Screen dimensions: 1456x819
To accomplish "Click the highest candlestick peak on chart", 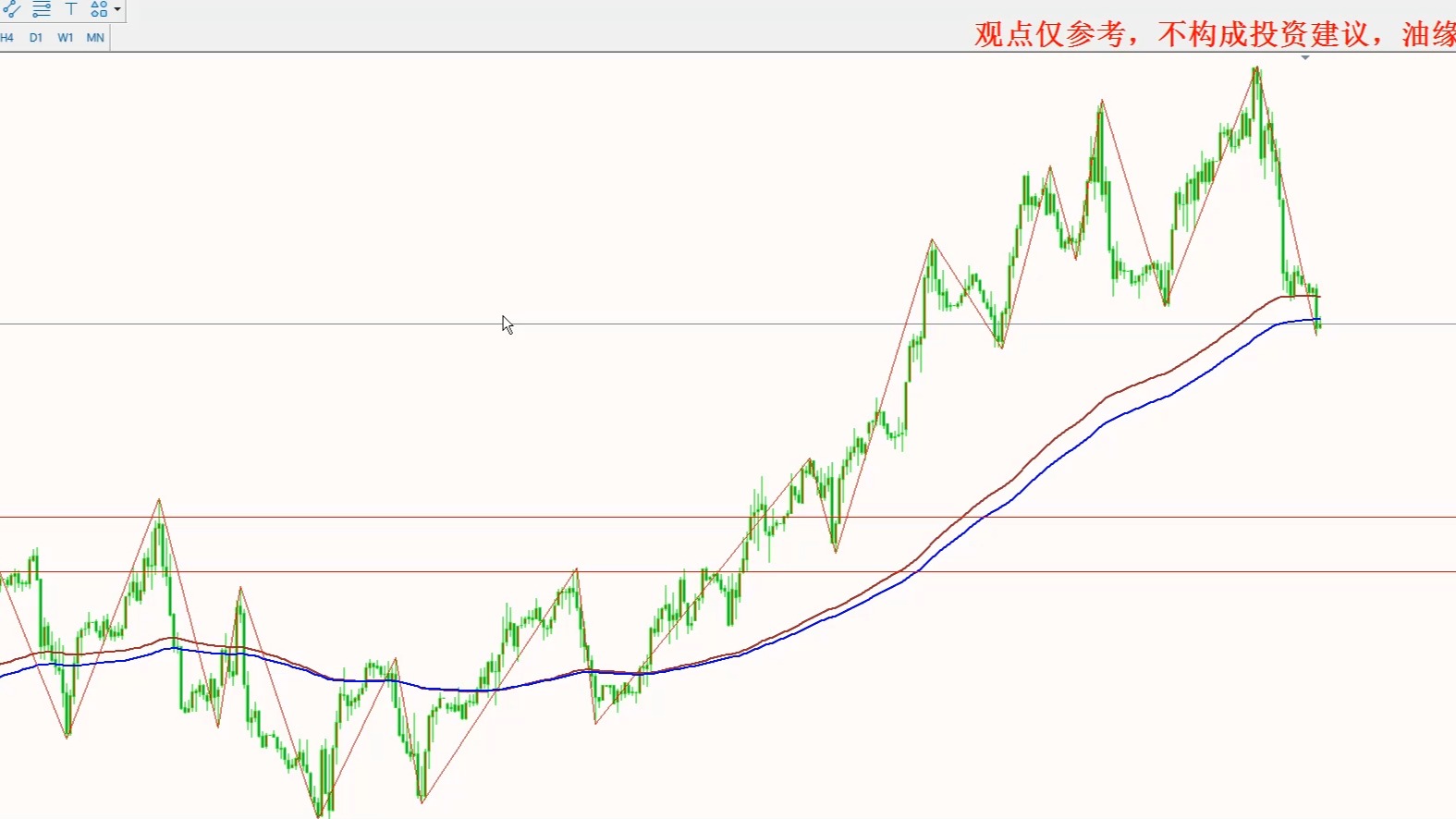I will [x=1256, y=70].
